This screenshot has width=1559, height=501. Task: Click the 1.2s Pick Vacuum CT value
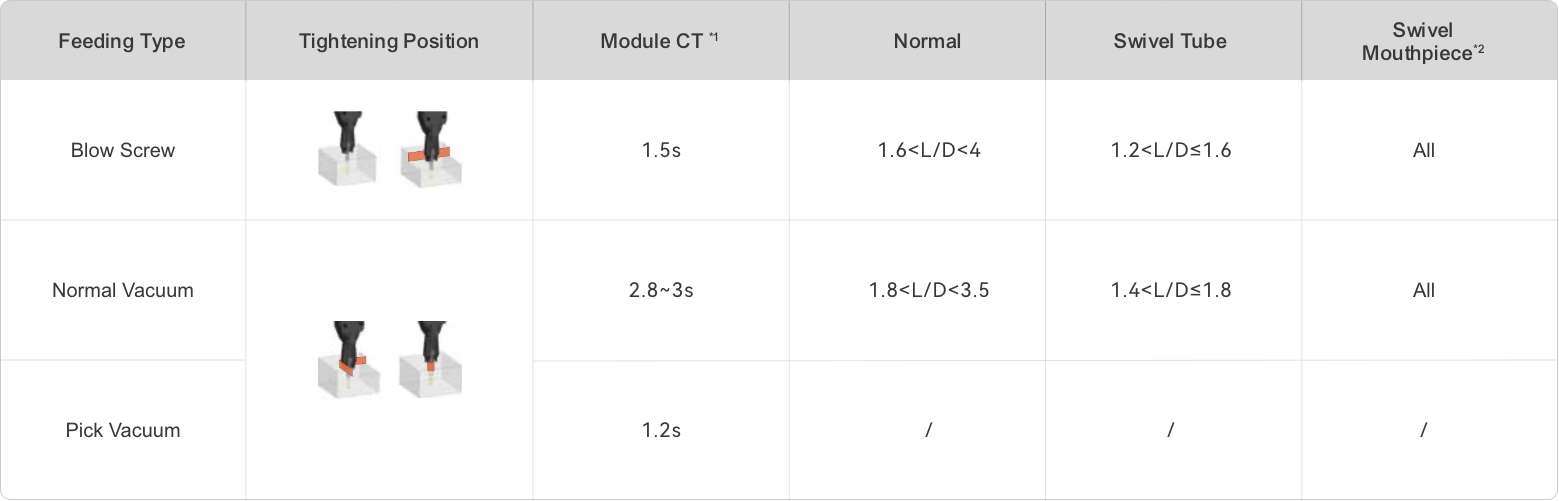pos(661,431)
